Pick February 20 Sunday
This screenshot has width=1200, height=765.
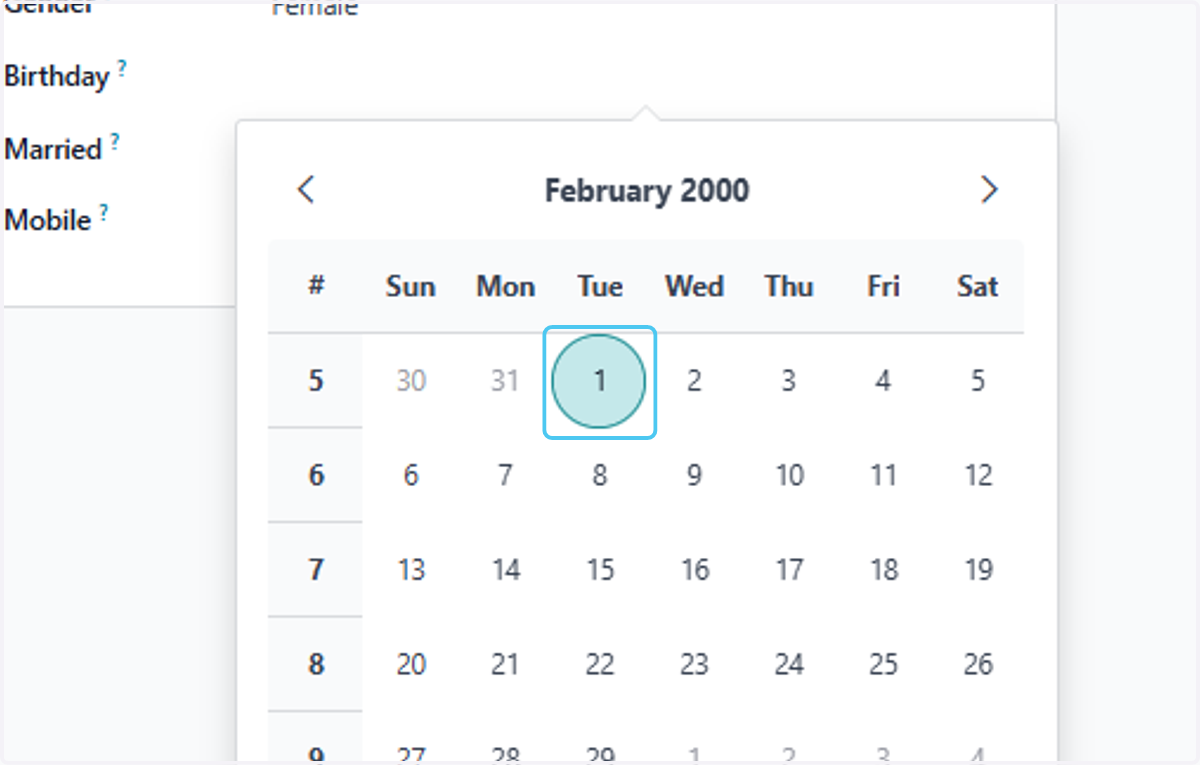point(411,664)
